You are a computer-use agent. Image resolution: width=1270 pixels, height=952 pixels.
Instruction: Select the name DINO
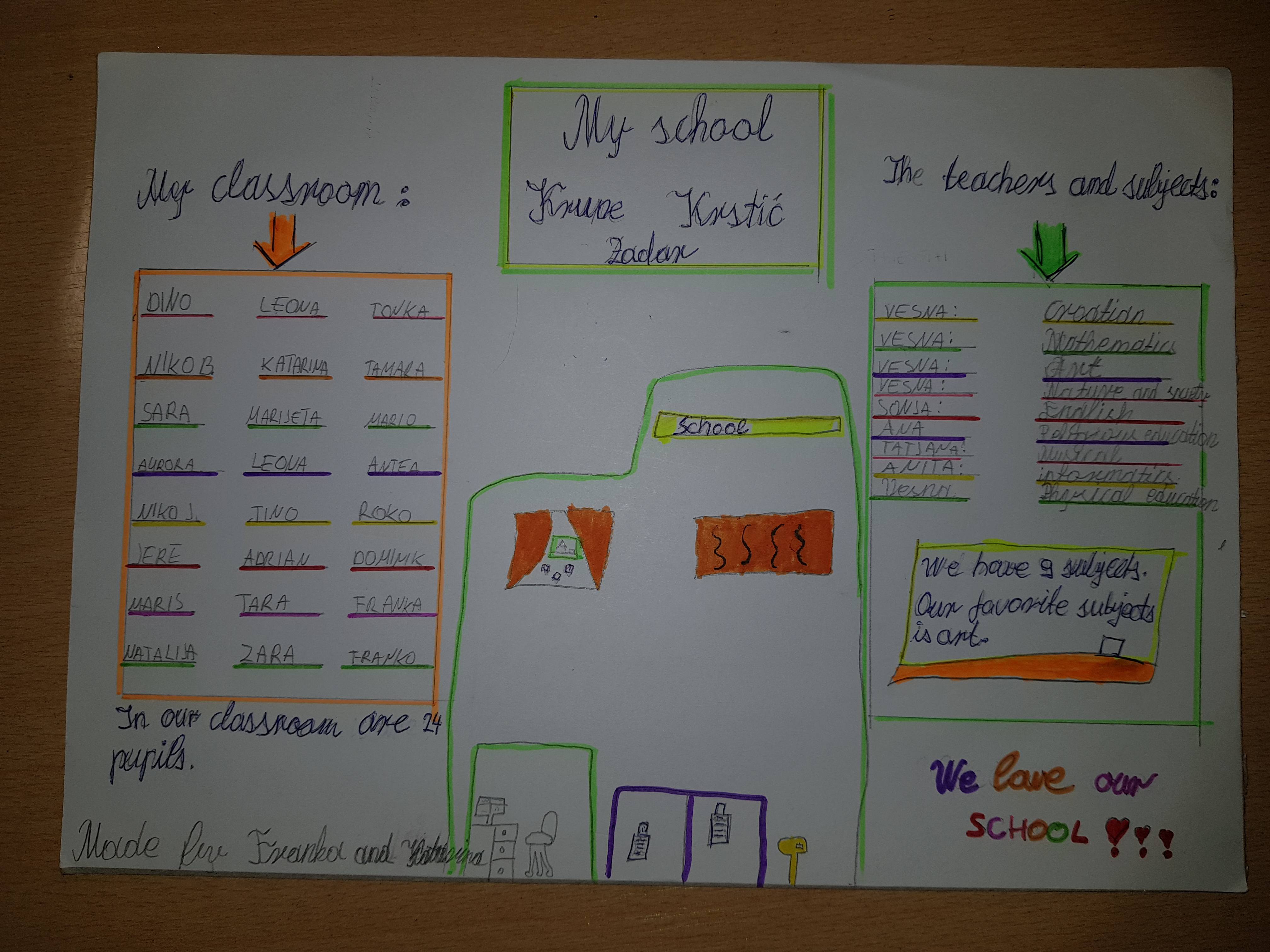pyautogui.click(x=170, y=303)
